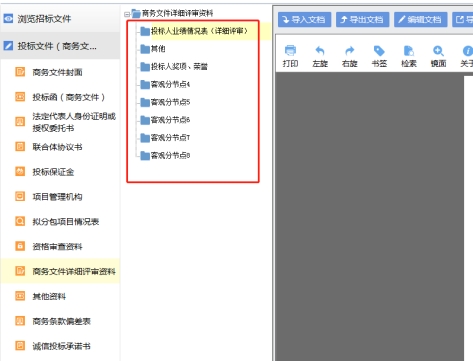Click the 镜面 magnifier icon
473x361 pixels.
438,51
